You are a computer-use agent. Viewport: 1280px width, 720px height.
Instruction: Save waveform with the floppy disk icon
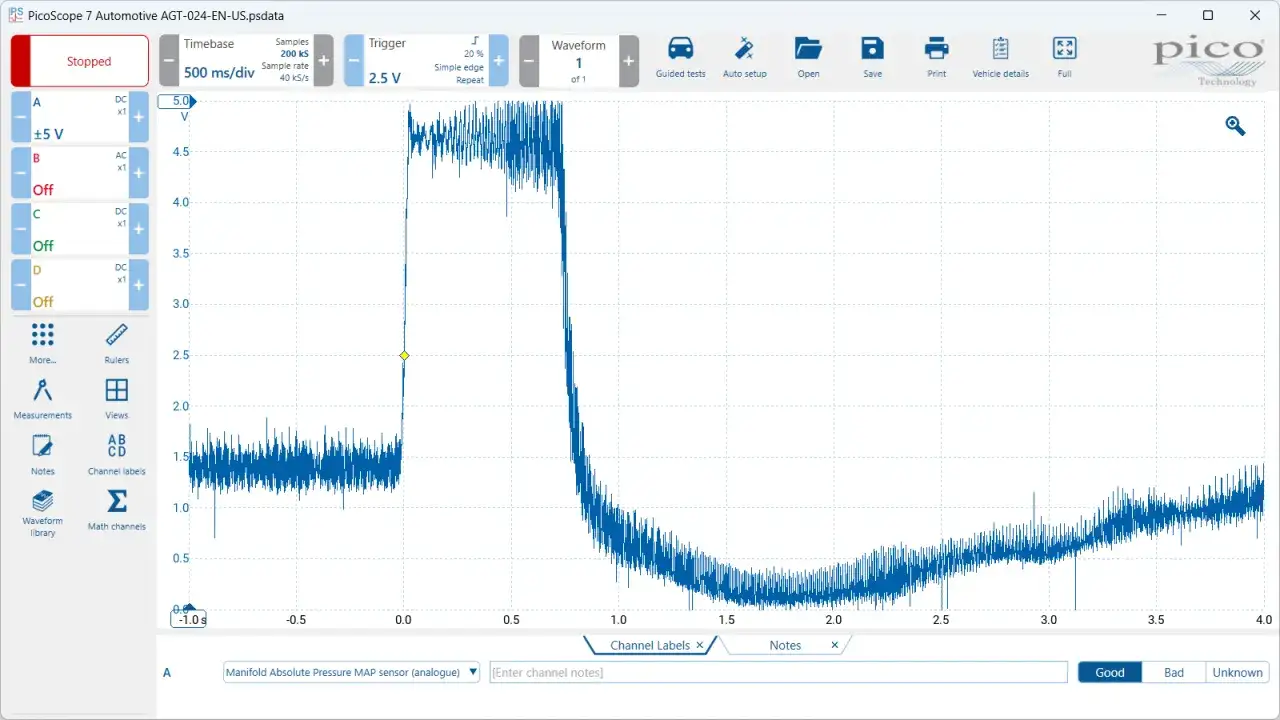(x=872, y=48)
